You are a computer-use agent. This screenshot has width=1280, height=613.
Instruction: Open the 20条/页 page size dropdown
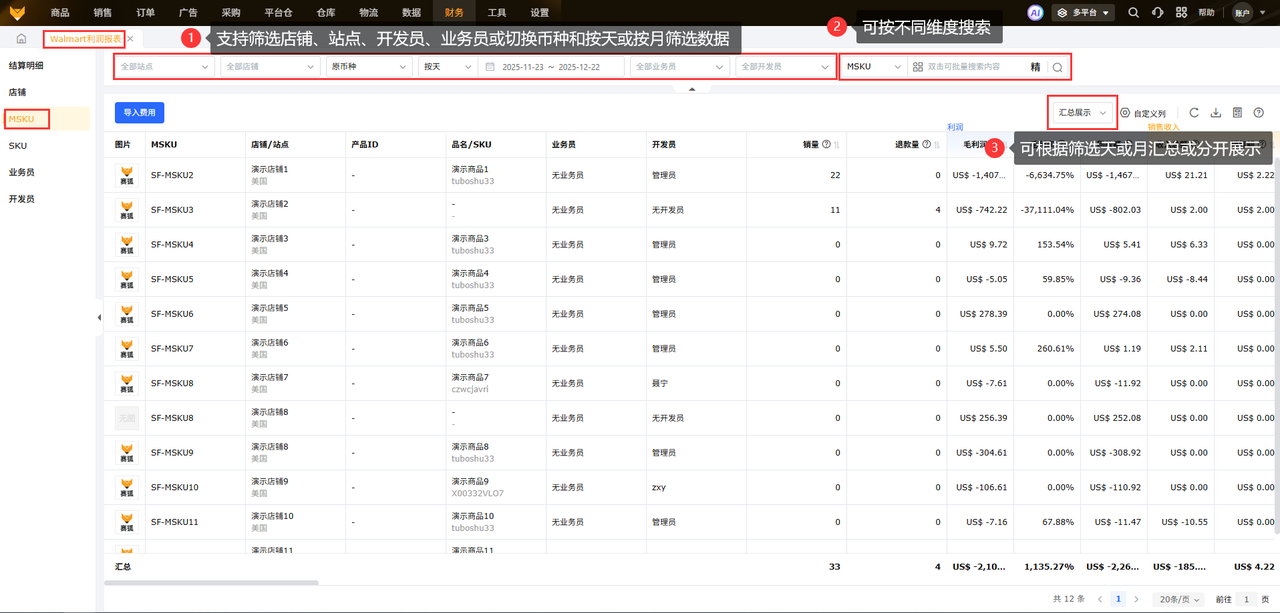pyautogui.click(x=1177, y=598)
